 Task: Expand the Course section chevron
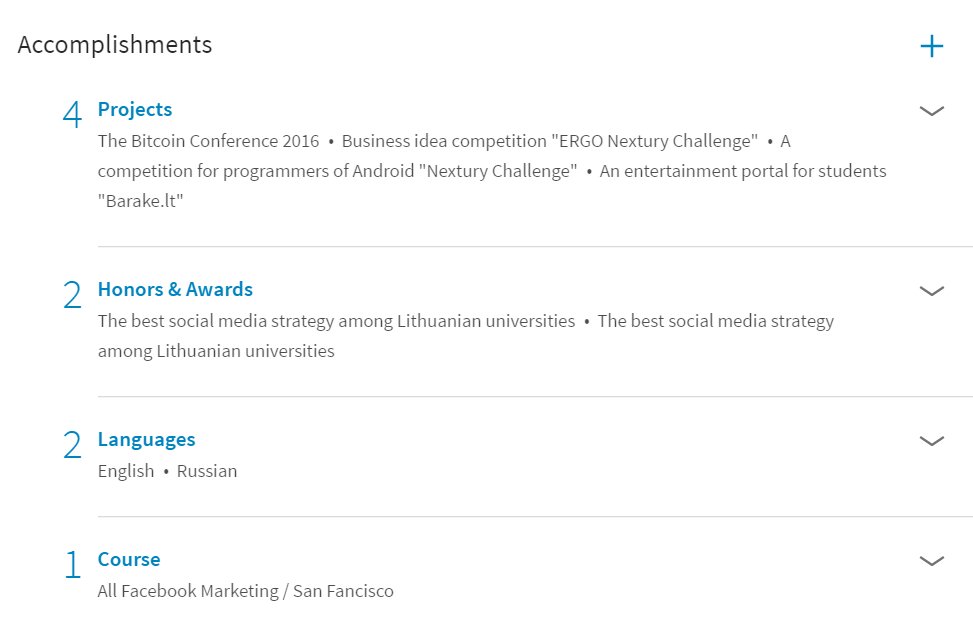point(931,561)
